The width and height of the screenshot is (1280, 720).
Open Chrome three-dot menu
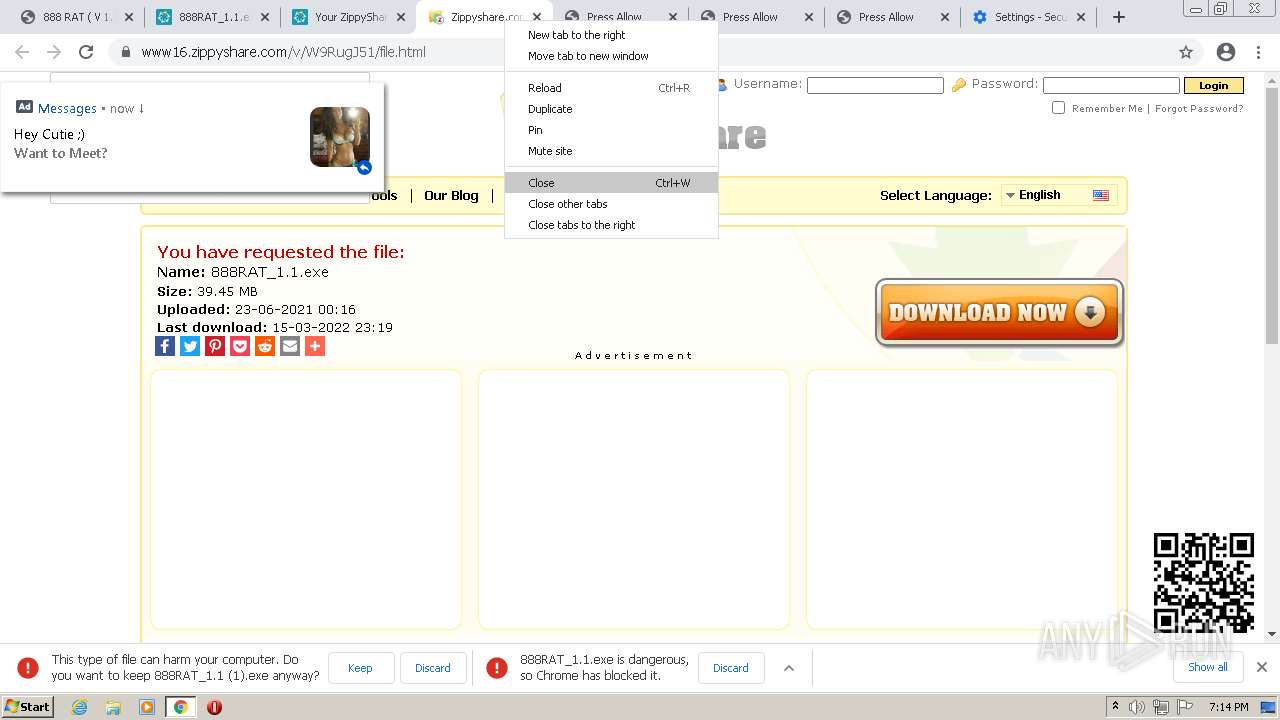[1259, 52]
